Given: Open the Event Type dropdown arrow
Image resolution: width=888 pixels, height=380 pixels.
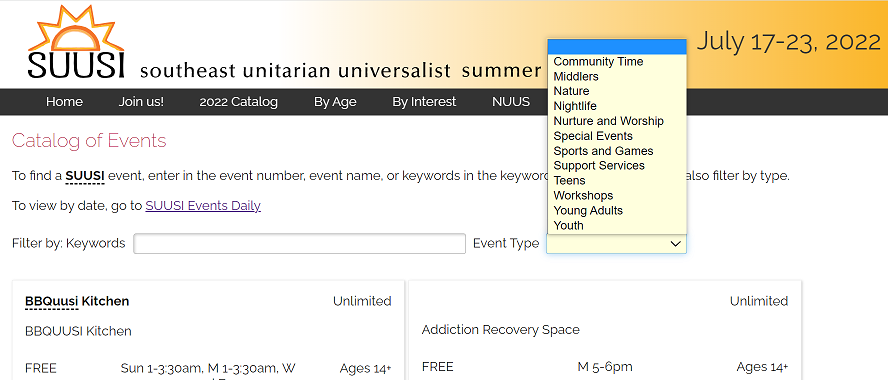Looking at the screenshot, I should (x=675, y=244).
